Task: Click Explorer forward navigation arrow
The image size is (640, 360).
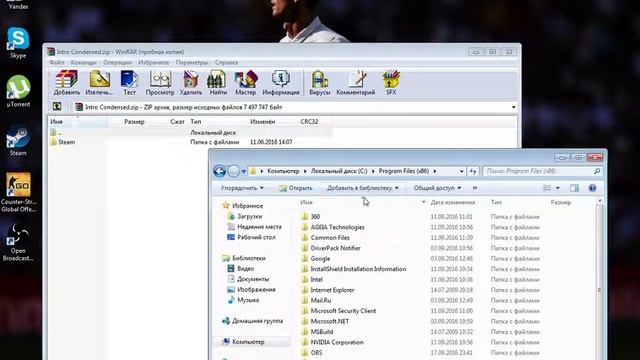Action: click(233, 171)
